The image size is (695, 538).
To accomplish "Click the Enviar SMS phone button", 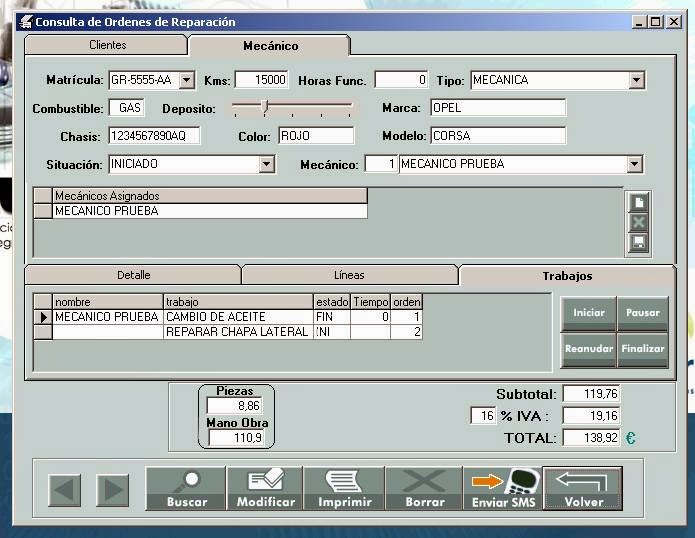I will (503, 488).
